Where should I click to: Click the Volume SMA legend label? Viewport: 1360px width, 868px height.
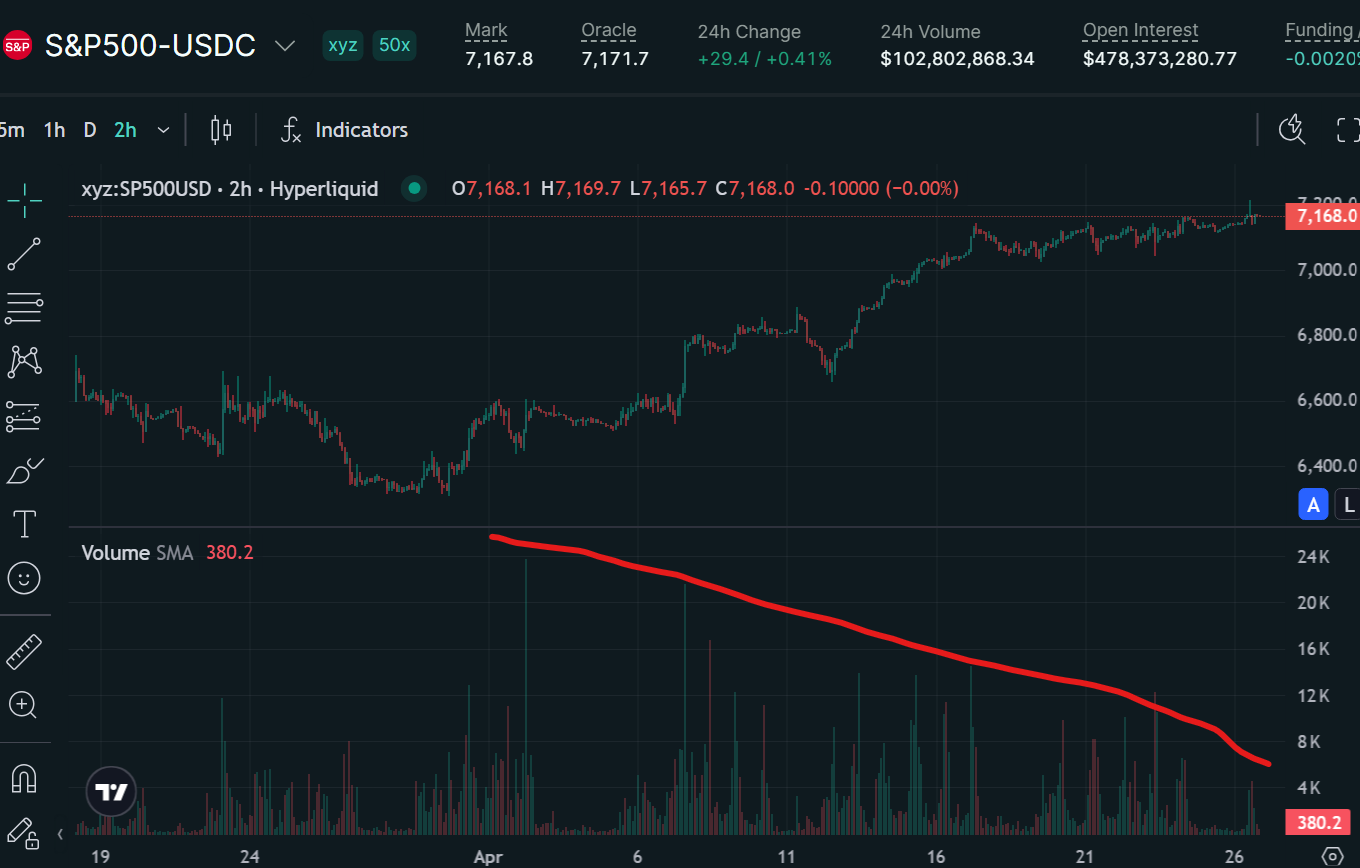tap(138, 553)
